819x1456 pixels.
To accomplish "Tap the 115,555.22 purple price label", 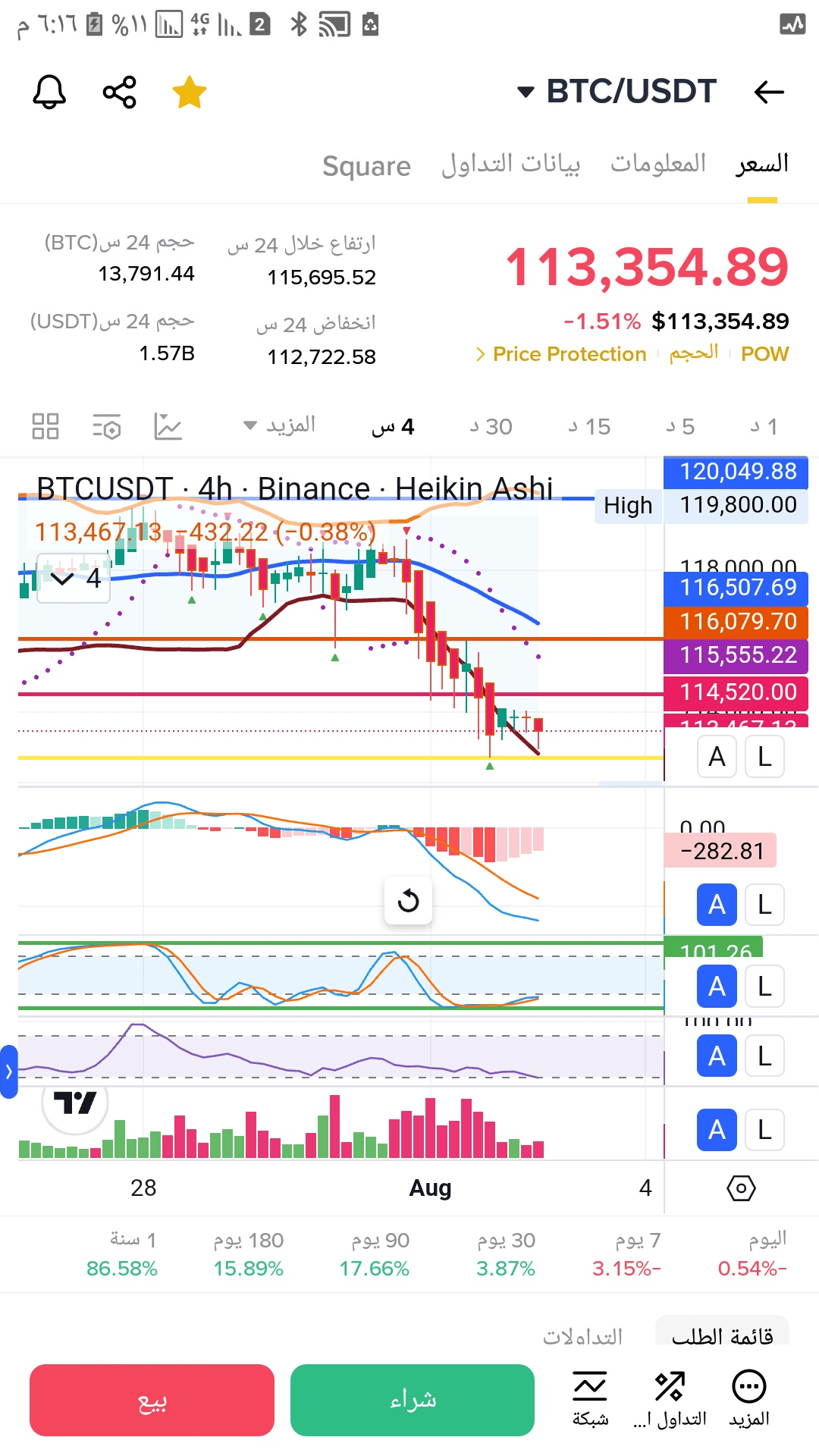I will click(x=736, y=655).
